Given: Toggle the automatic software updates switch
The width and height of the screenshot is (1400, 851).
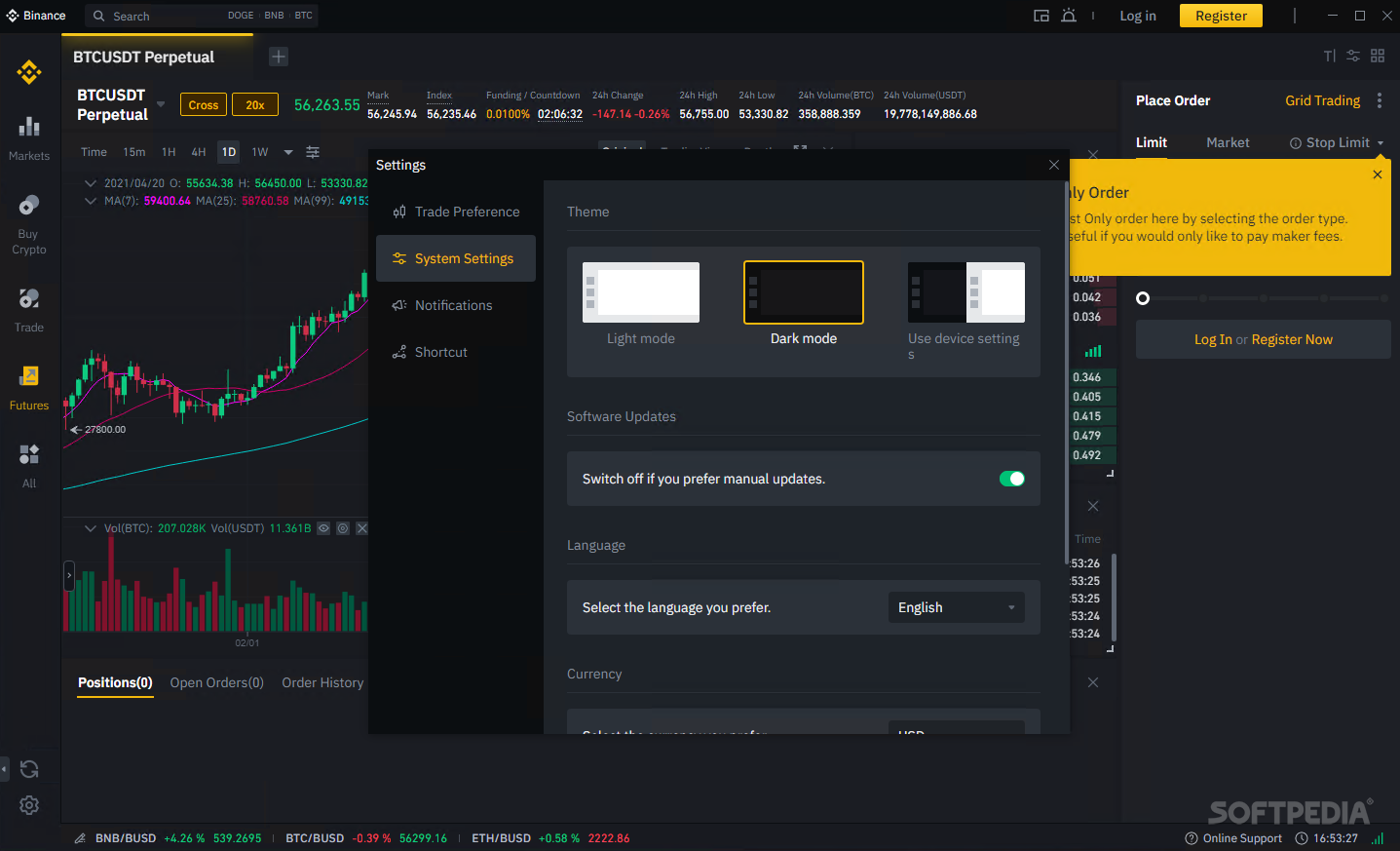Looking at the screenshot, I should tap(1012, 479).
